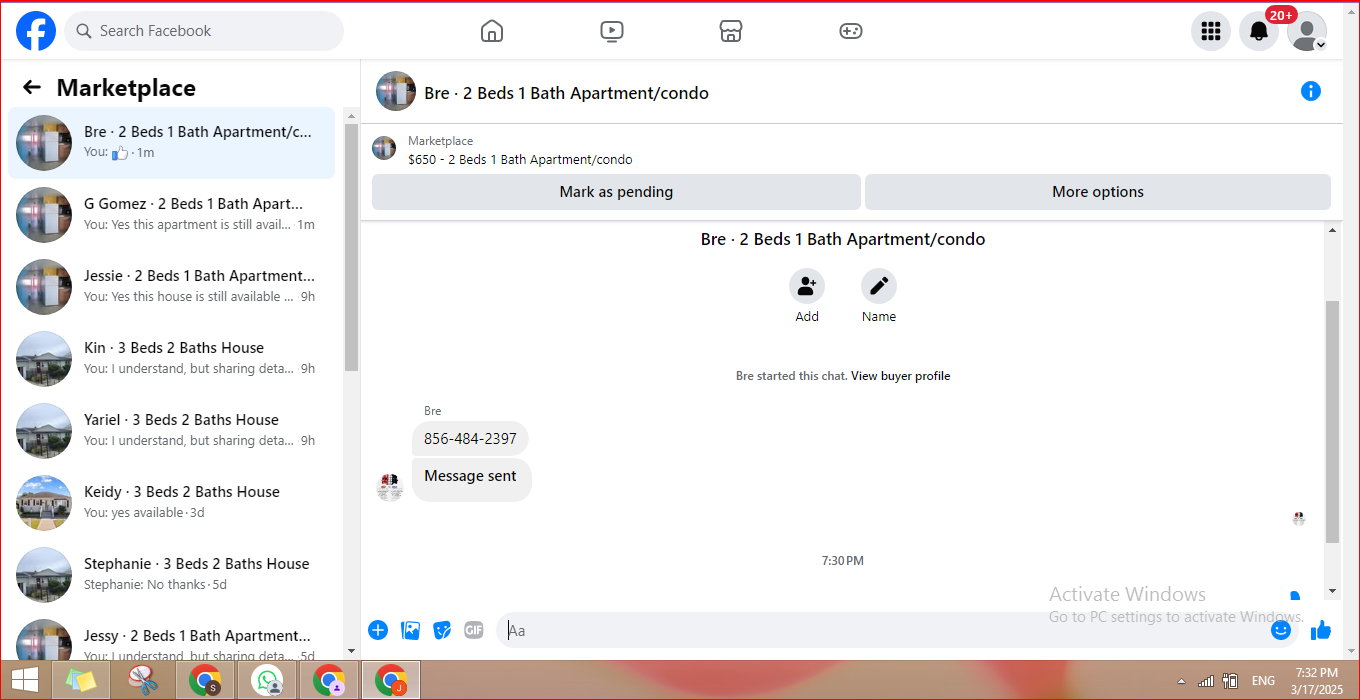Open the conversation info icon
The width and height of the screenshot is (1360, 700).
(1311, 92)
